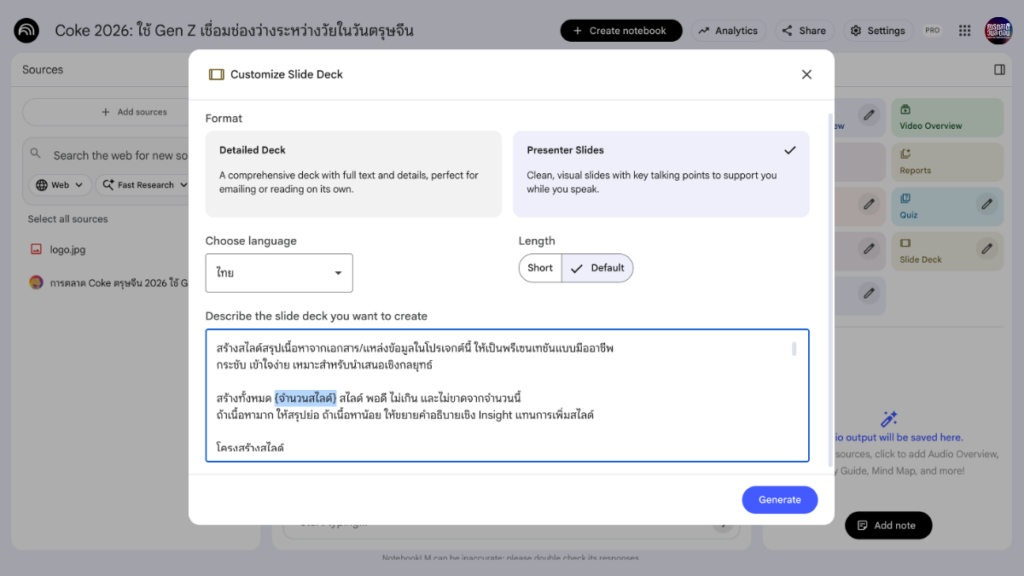Click the Add note button
The width and height of the screenshot is (1024, 576).
[x=888, y=524]
